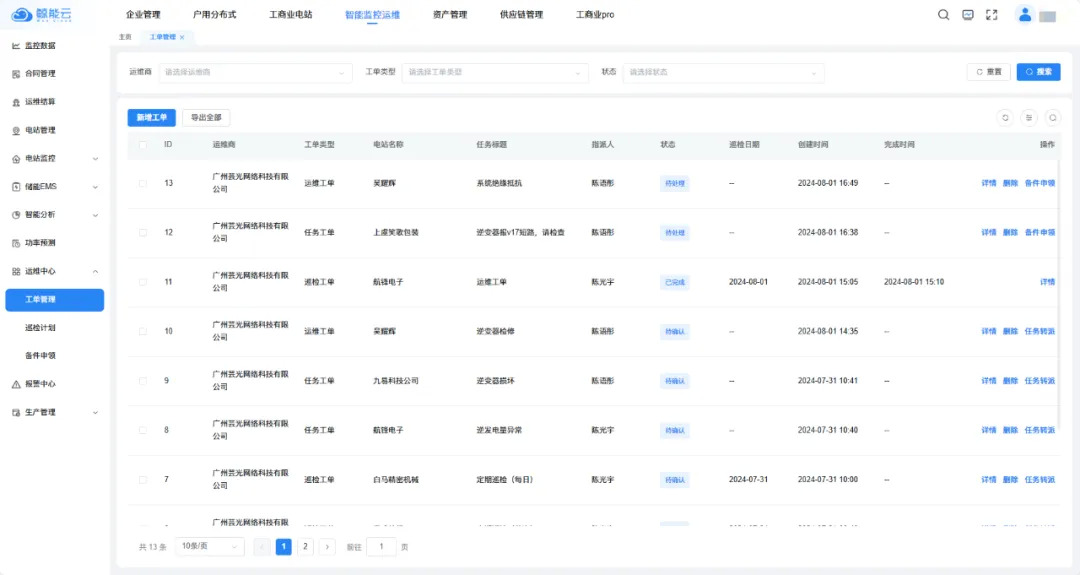Click the search magnifier icon in top bar
This screenshot has height=575, width=1080.
[x=943, y=15]
